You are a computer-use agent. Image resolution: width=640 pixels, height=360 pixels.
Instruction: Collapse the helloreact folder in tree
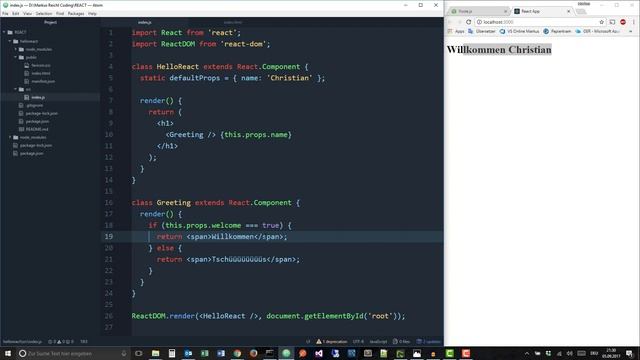[x=10, y=41]
